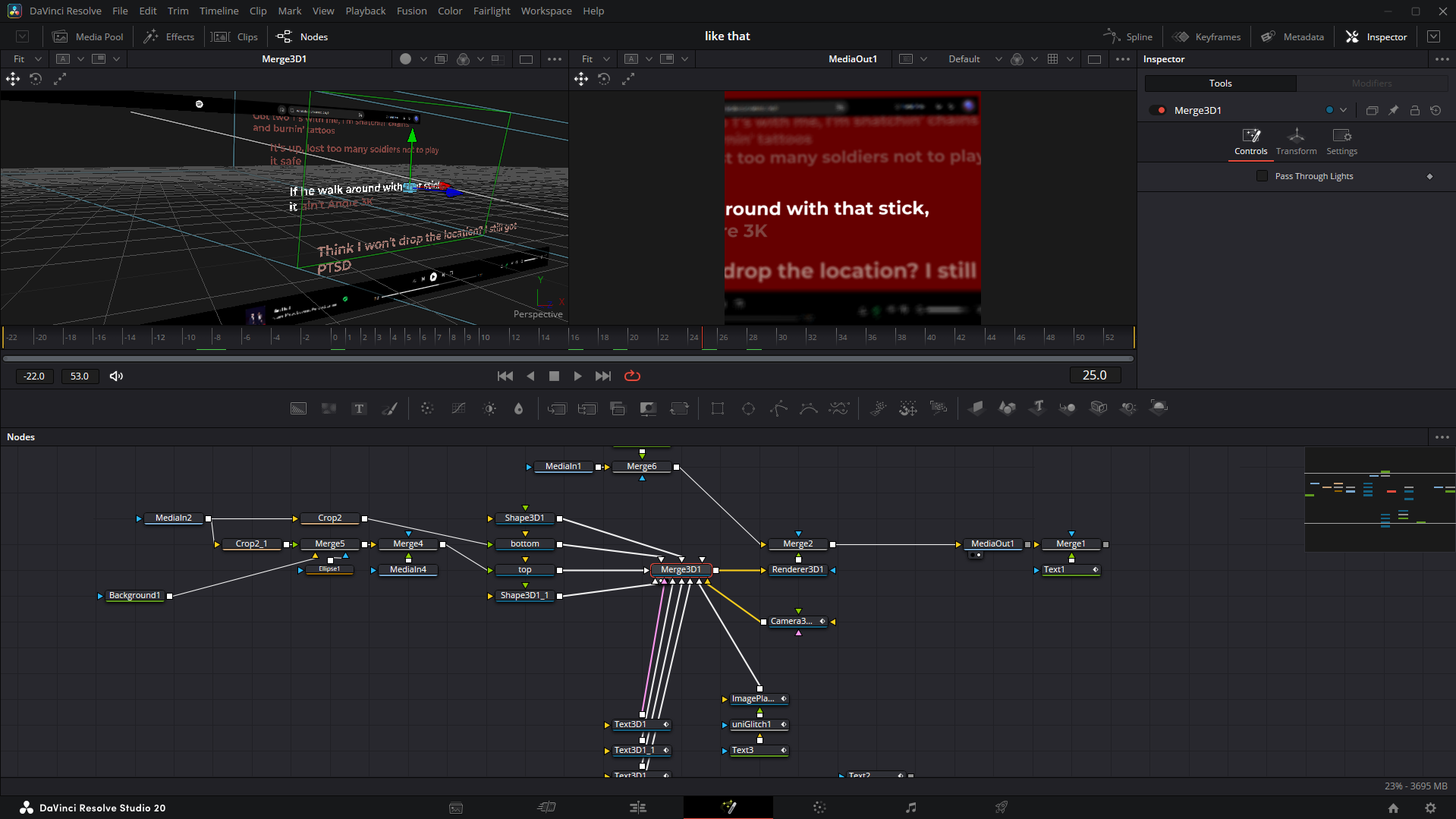Open the Spline editor
The height and width of the screenshot is (819, 1456).
(1127, 36)
